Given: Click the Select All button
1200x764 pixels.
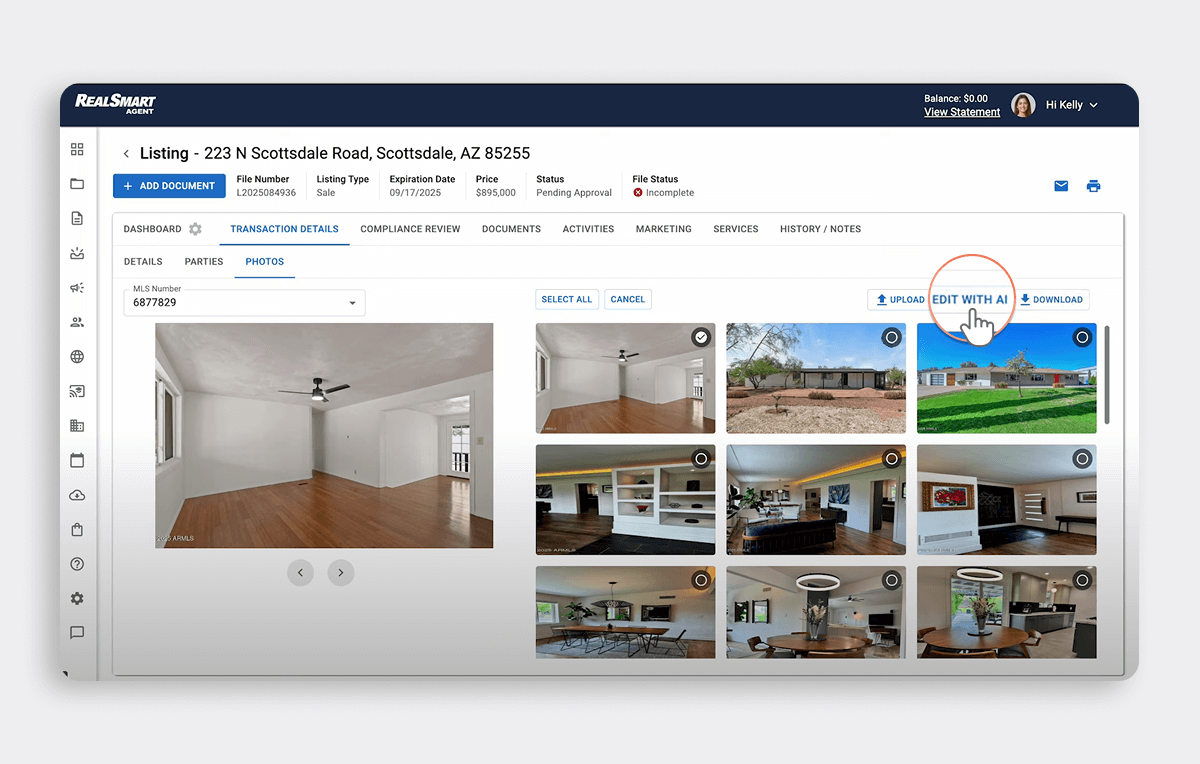Looking at the screenshot, I should pos(567,299).
